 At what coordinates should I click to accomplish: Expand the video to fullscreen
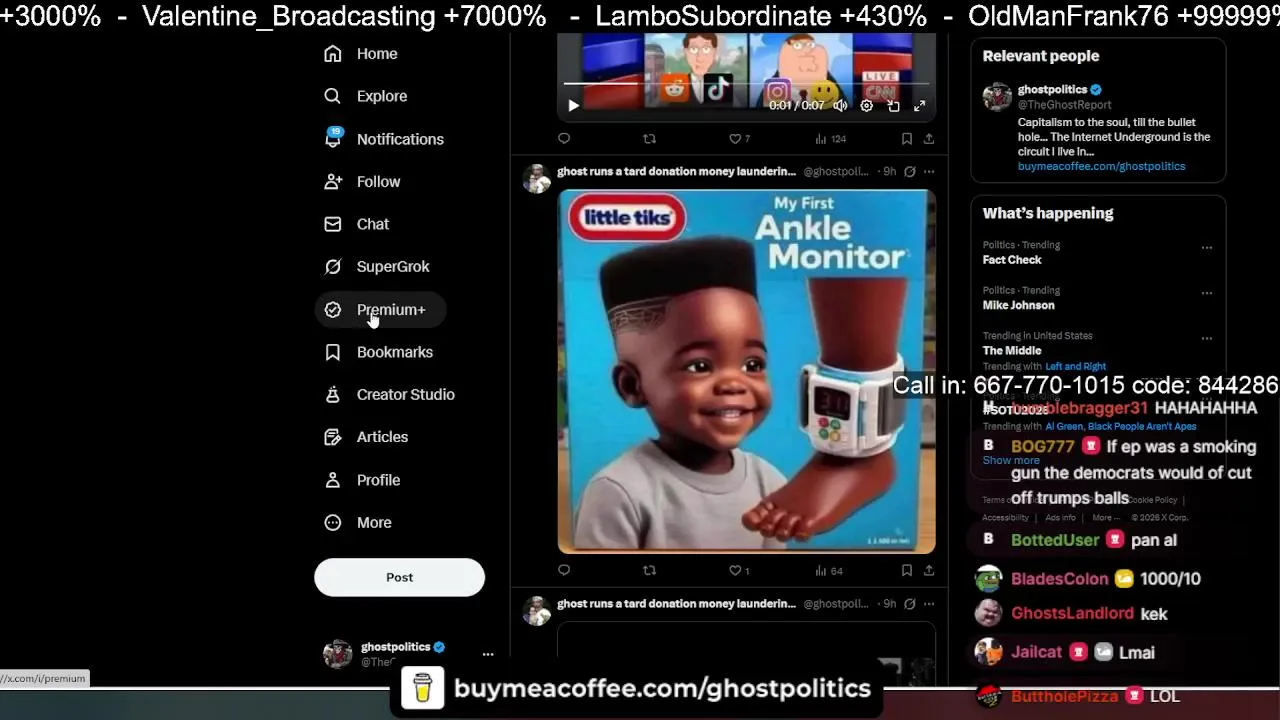(x=919, y=105)
